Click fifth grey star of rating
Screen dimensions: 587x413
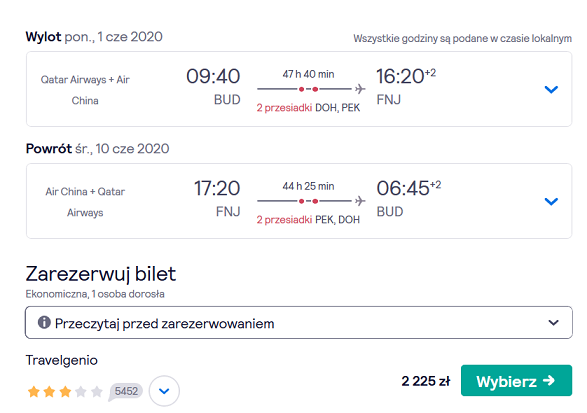coord(97,392)
